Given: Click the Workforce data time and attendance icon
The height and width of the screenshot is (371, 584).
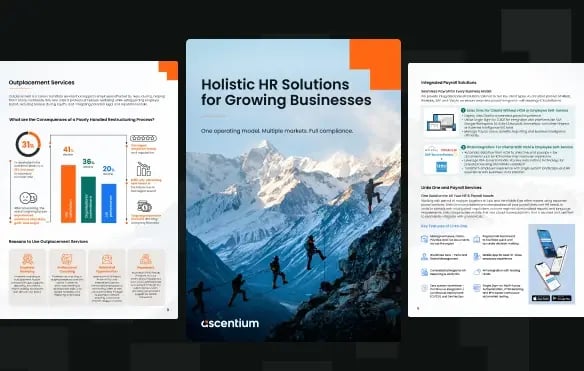Looking at the screenshot, I should coord(424,257).
